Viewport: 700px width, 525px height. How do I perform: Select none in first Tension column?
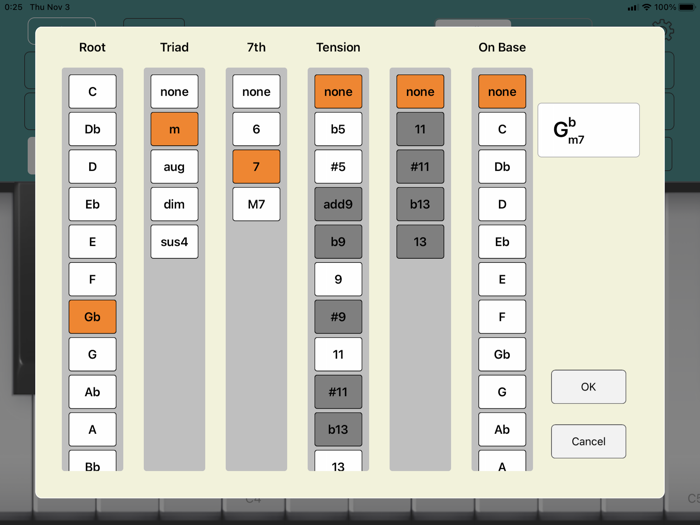(x=338, y=92)
